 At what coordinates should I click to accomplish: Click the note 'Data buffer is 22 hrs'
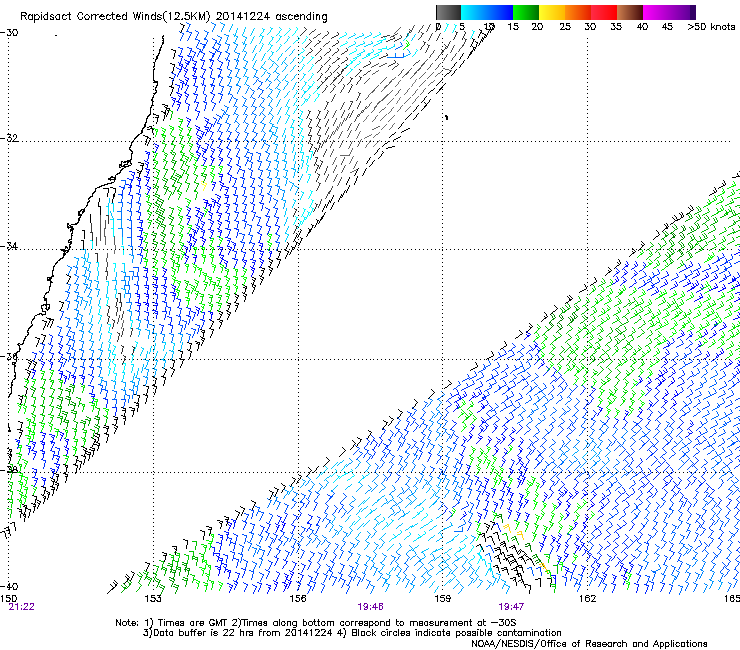[x=204, y=633]
